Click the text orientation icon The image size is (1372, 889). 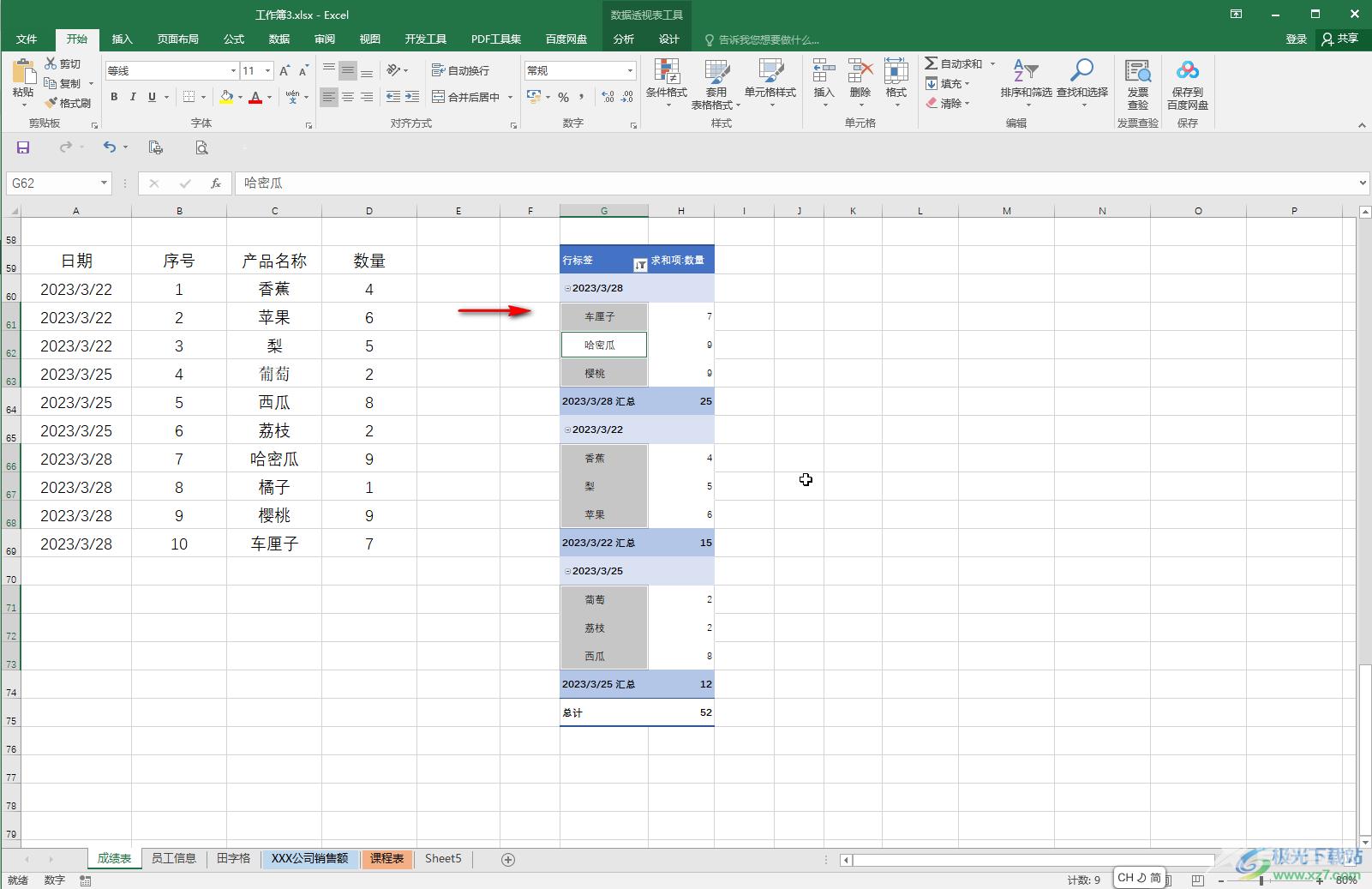click(393, 70)
